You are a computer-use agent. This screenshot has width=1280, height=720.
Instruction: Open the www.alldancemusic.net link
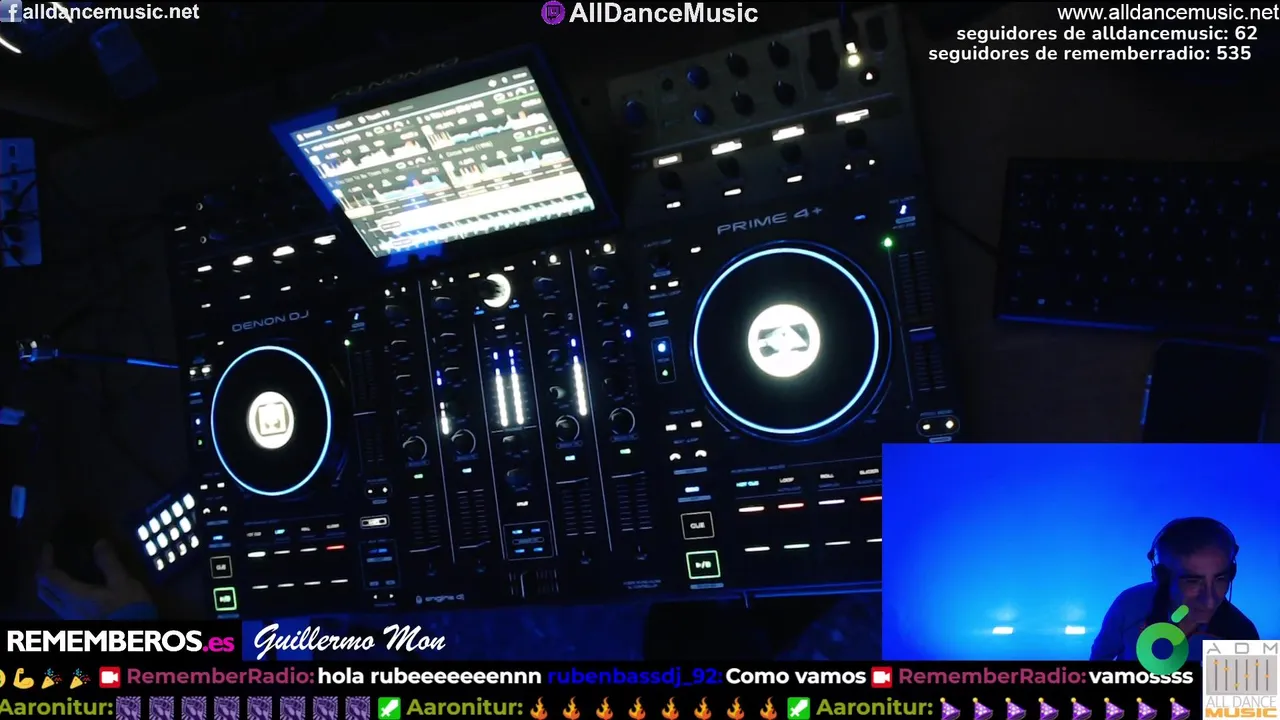tap(1168, 13)
